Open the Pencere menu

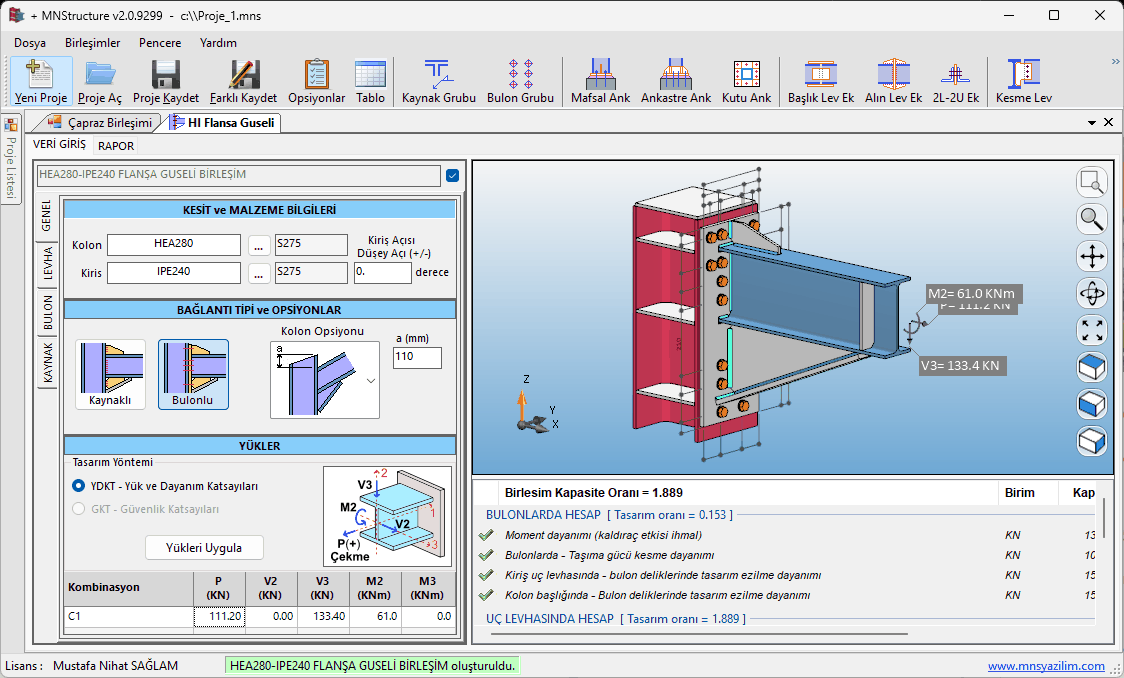coord(160,43)
